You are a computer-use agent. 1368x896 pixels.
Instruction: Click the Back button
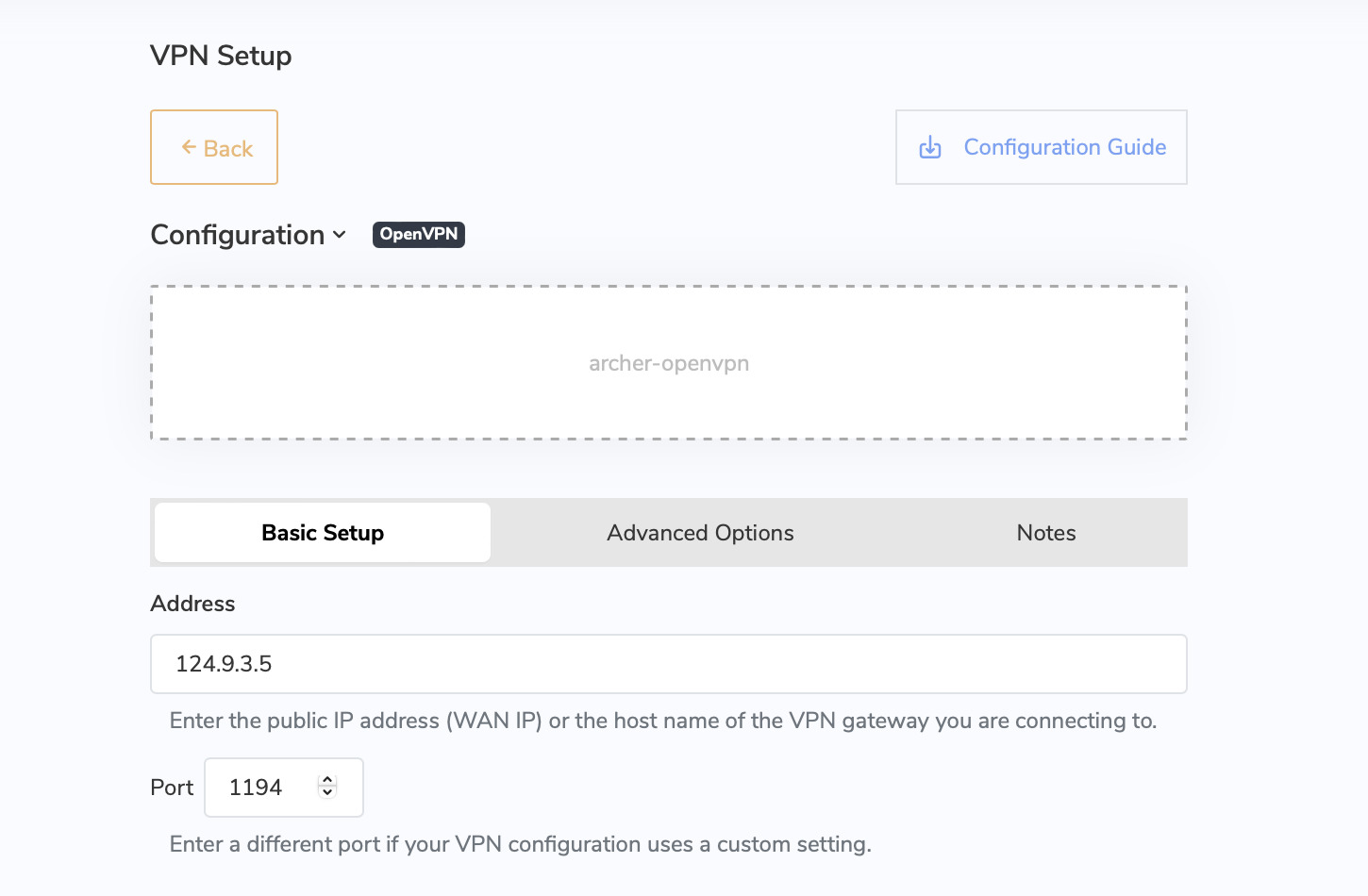[x=214, y=147]
